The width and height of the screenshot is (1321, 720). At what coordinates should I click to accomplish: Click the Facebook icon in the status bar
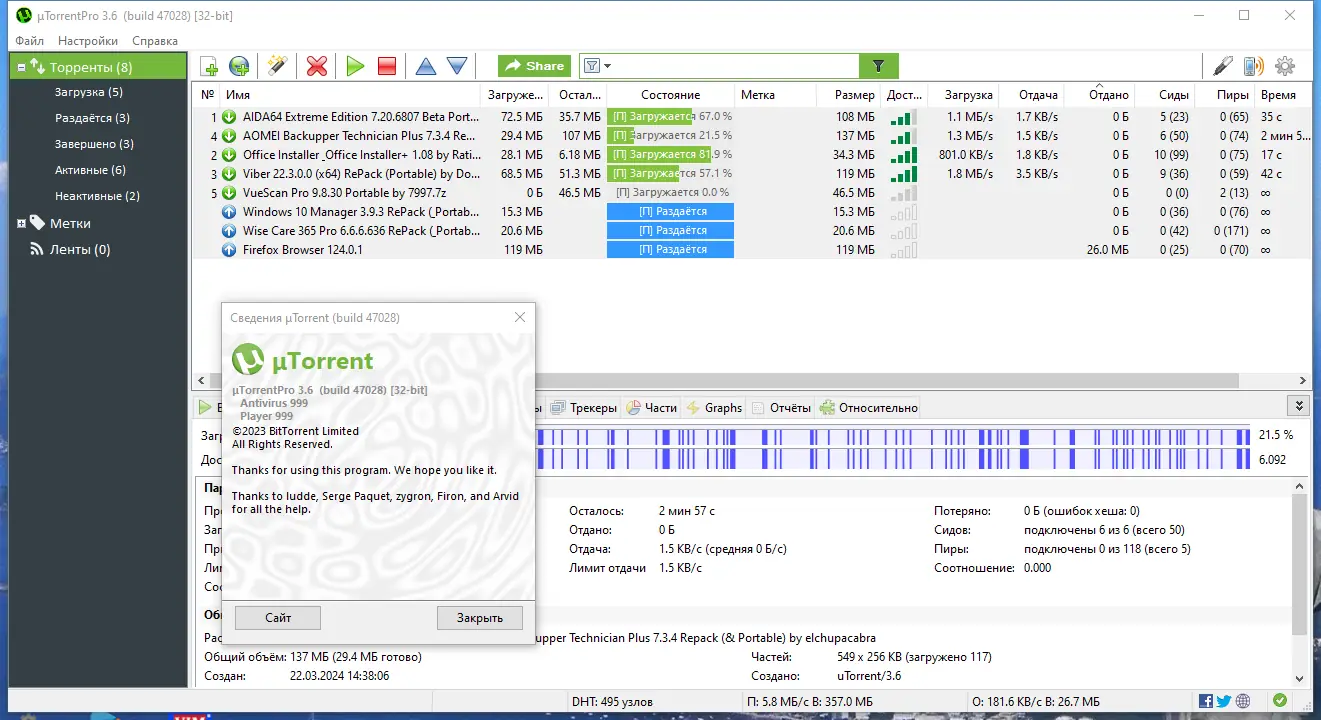(1206, 701)
